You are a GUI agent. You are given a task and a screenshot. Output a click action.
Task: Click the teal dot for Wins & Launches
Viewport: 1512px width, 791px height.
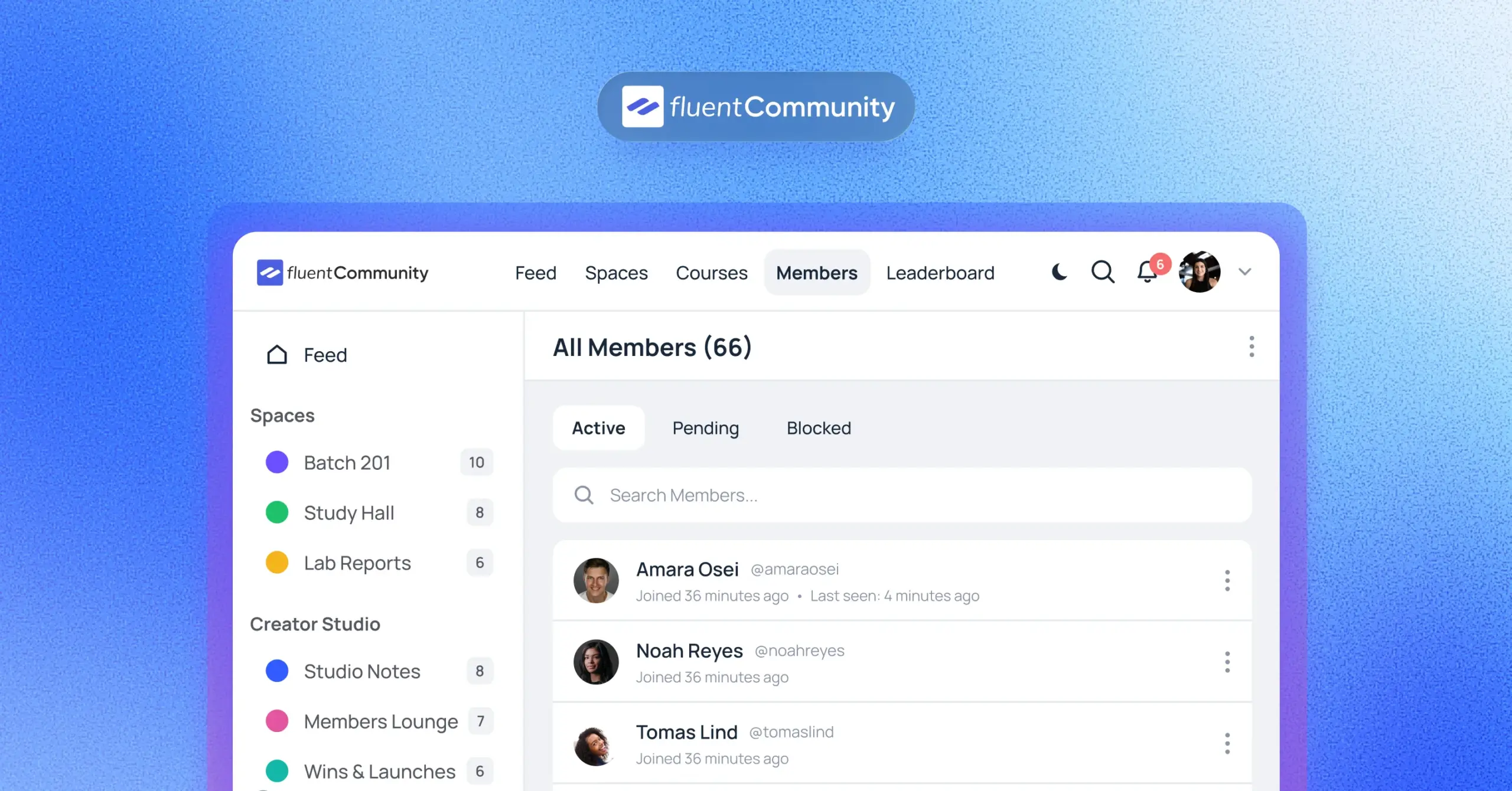click(277, 771)
